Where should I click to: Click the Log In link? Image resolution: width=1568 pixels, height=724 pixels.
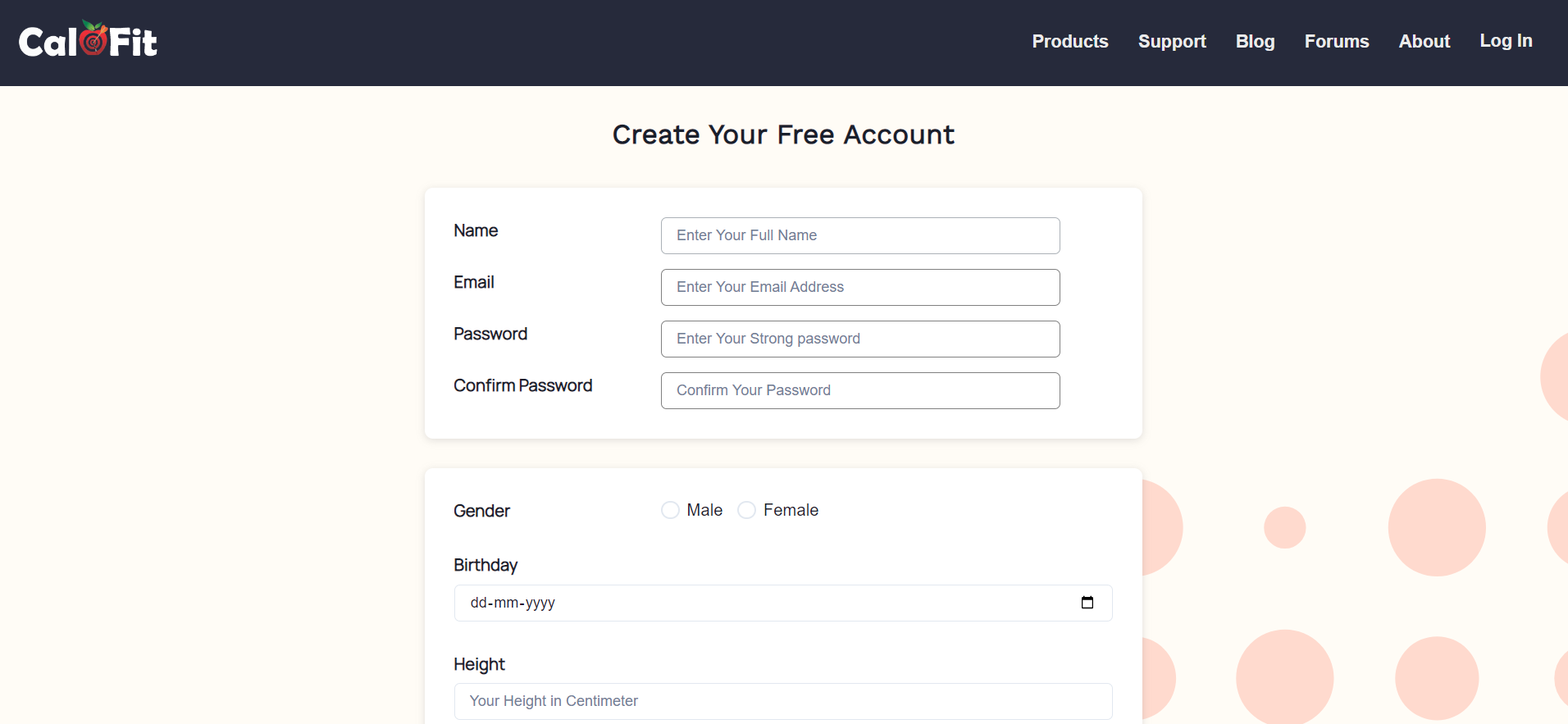point(1506,40)
